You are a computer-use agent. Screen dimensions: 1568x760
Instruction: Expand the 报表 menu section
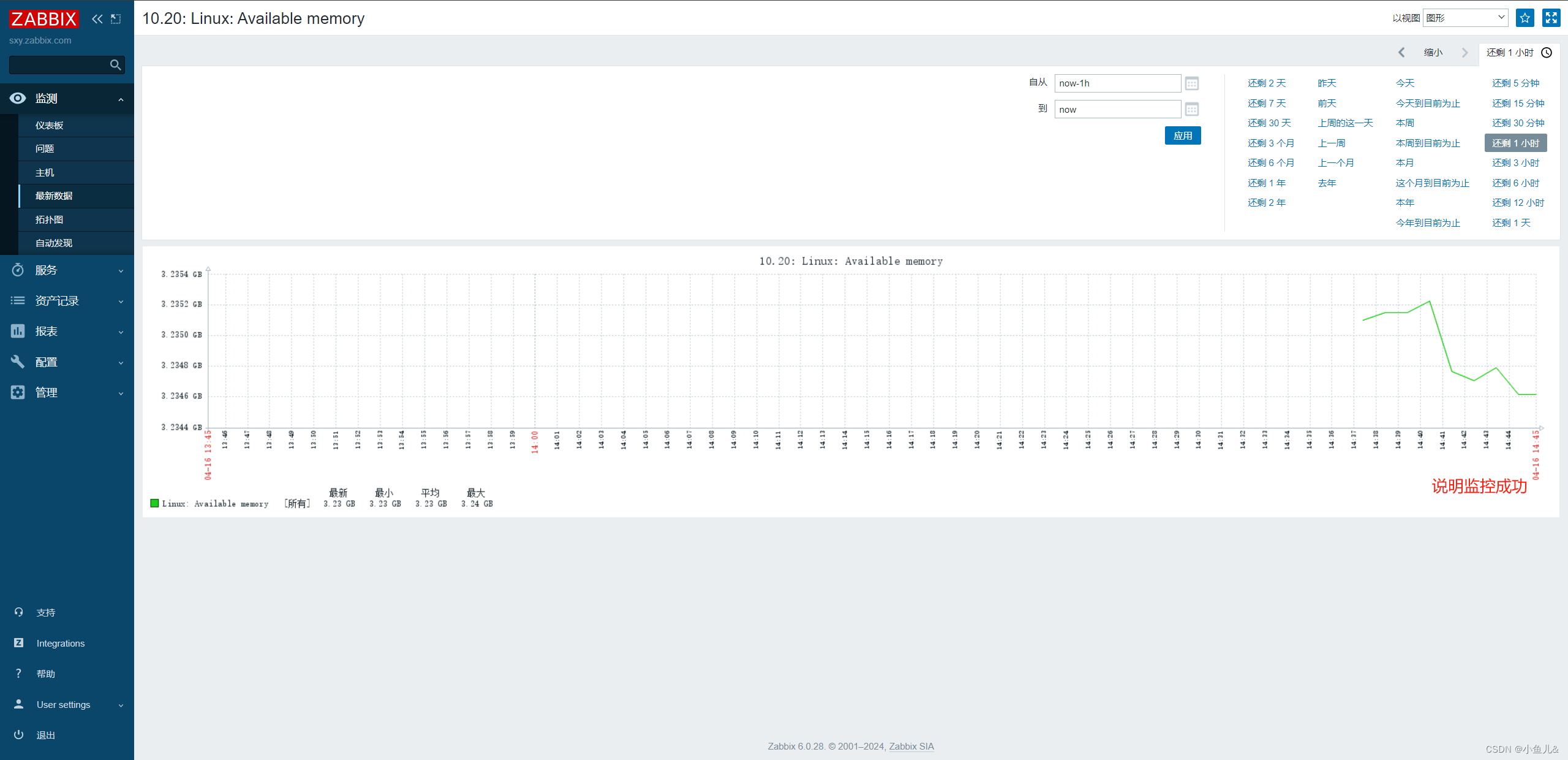(x=121, y=332)
